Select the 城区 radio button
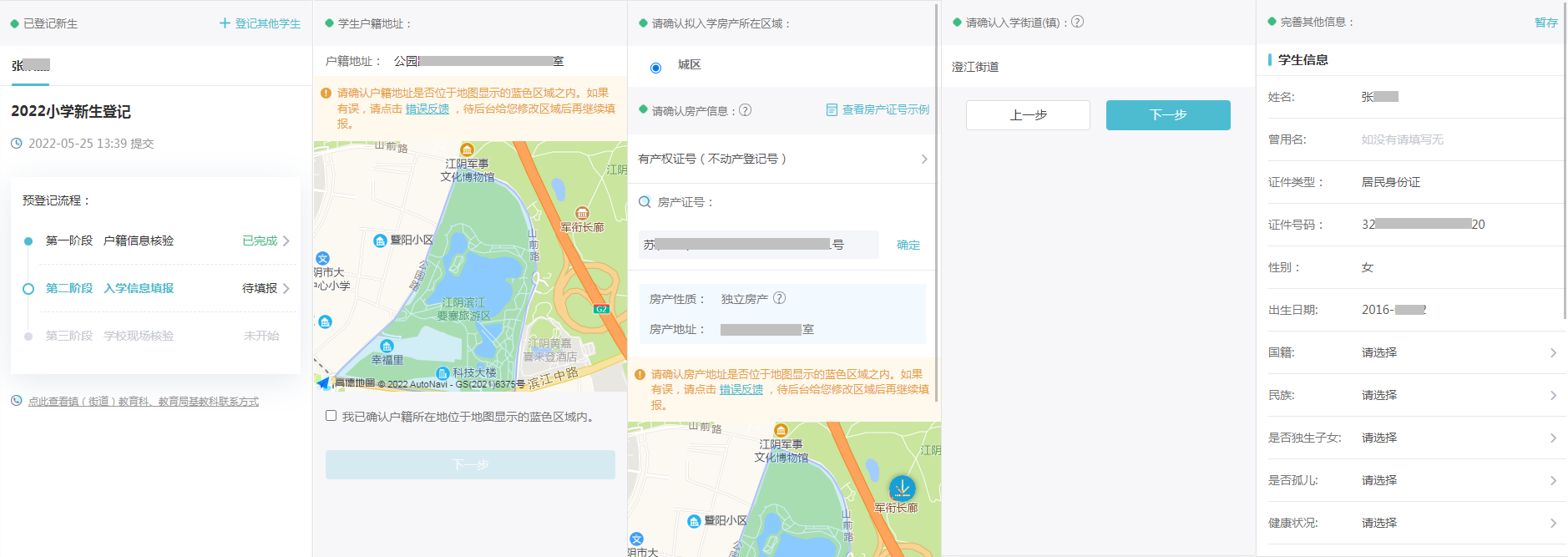The image size is (1568, 557). coord(655,68)
